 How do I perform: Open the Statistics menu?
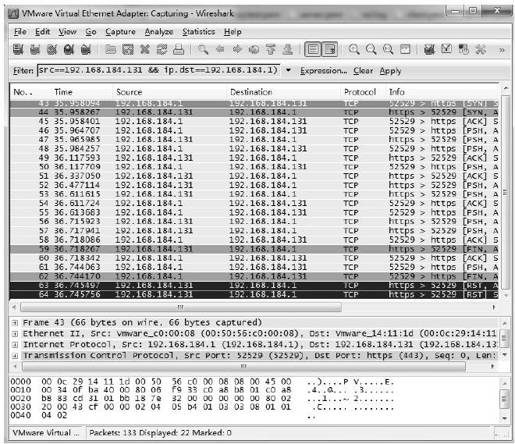[199, 32]
